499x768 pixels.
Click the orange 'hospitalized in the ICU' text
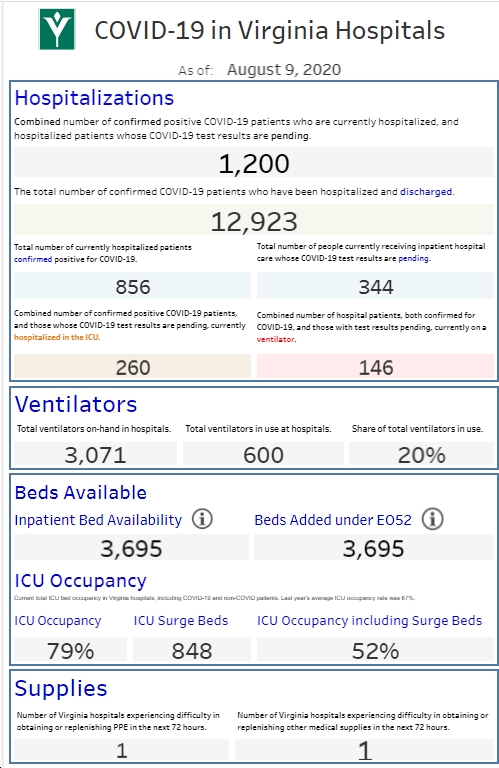[56, 337]
